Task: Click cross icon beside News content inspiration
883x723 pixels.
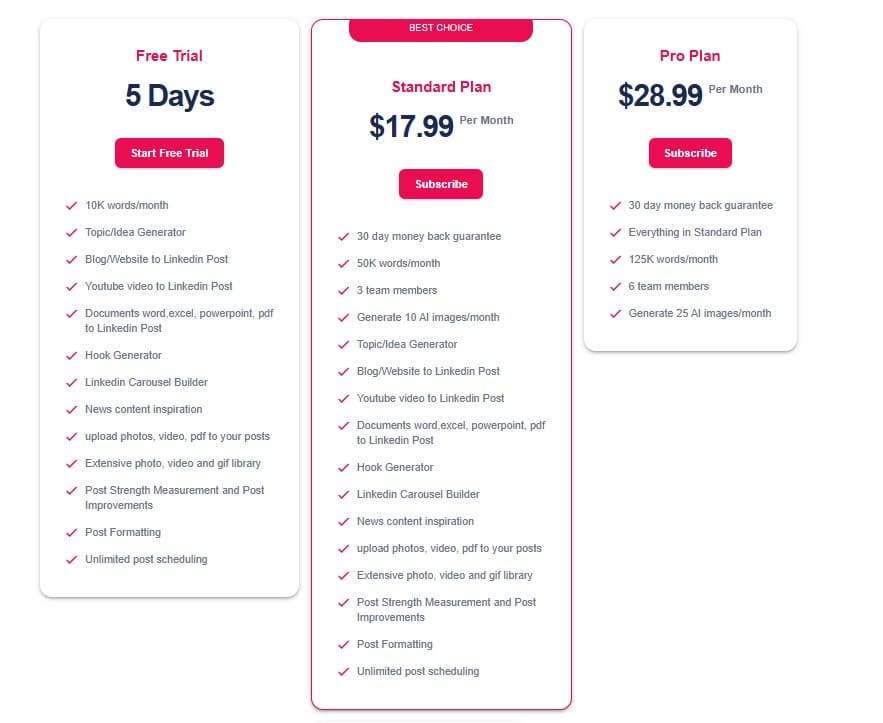Action: pyautogui.click(x=71, y=409)
